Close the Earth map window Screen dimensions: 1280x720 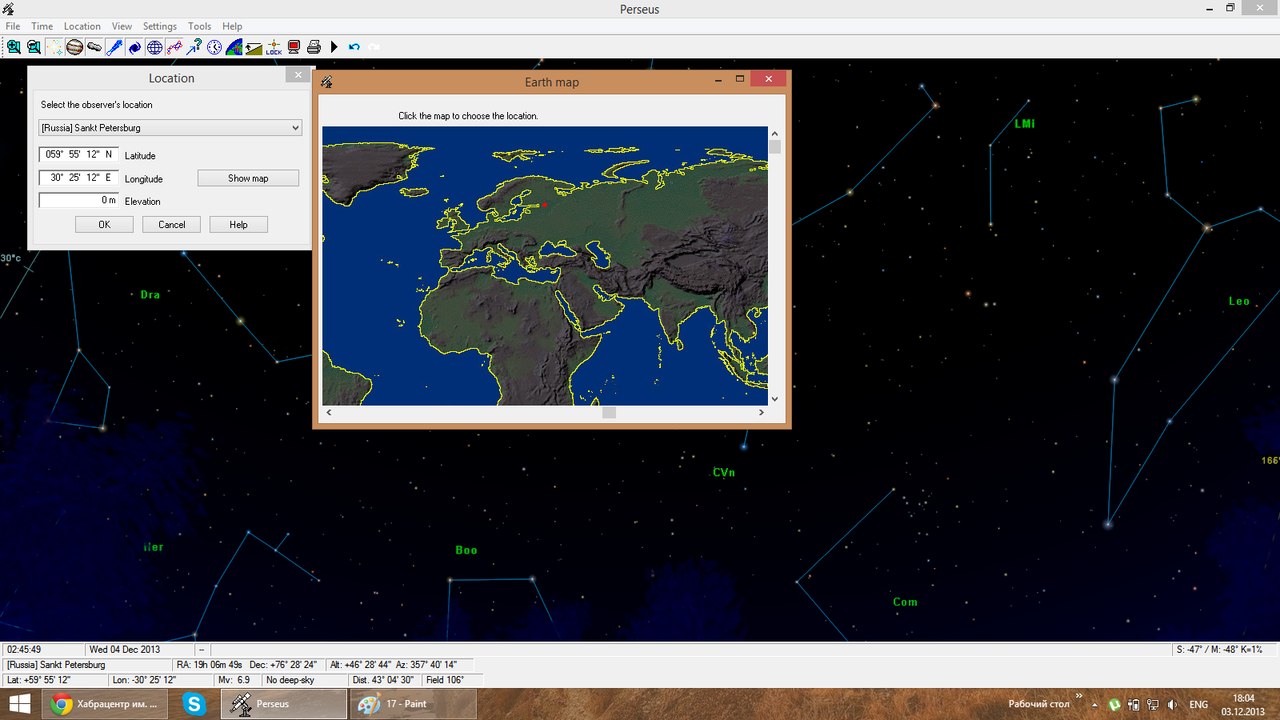pos(768,79)
